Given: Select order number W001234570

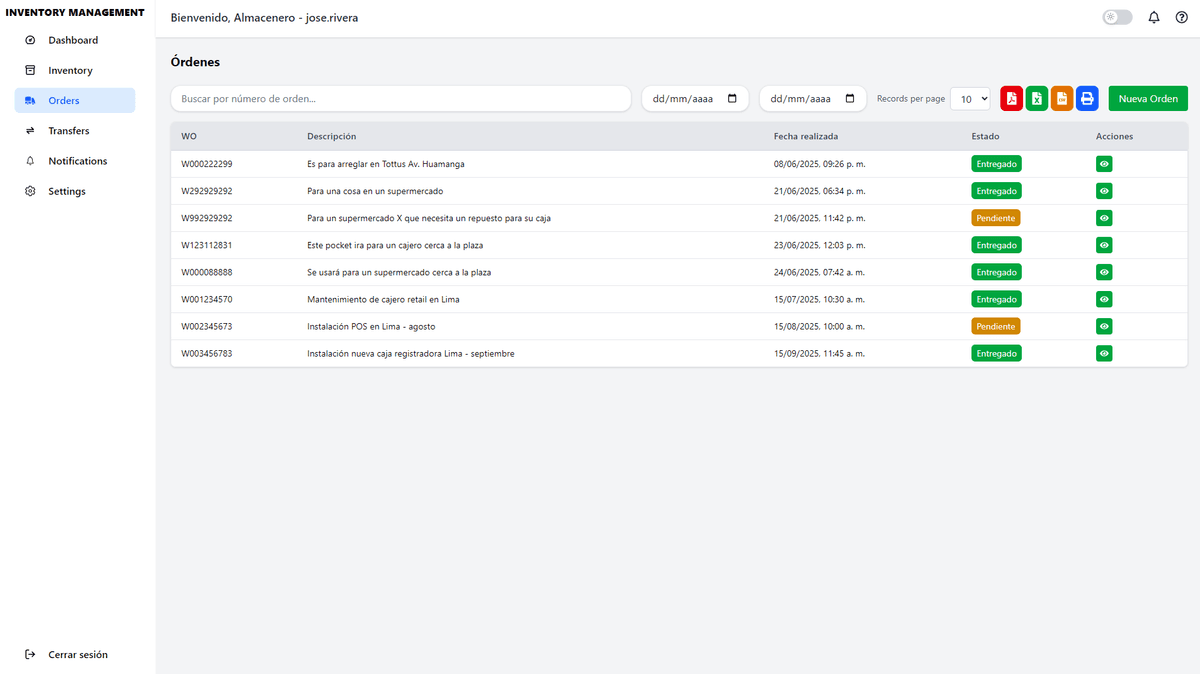Looking at the screenshot, I should coord(207,299).
